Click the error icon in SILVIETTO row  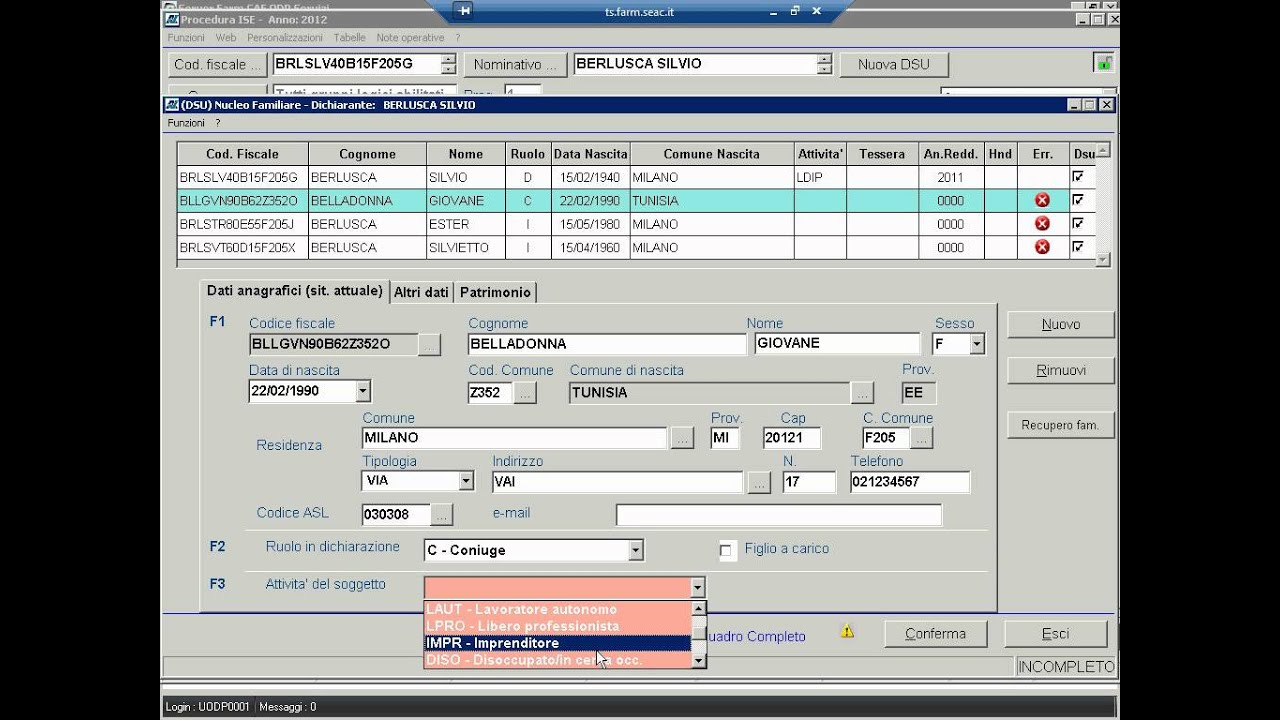coord(1042,247)
